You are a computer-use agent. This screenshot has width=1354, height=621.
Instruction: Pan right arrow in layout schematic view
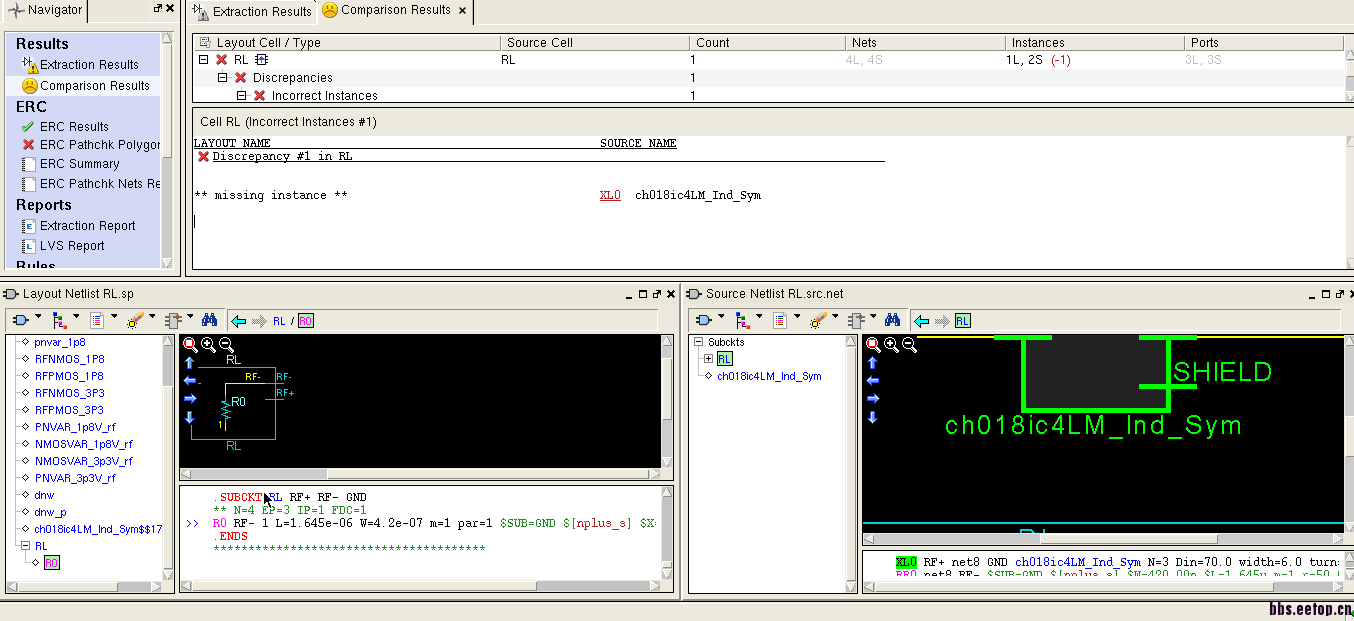(x=190, y=399)
